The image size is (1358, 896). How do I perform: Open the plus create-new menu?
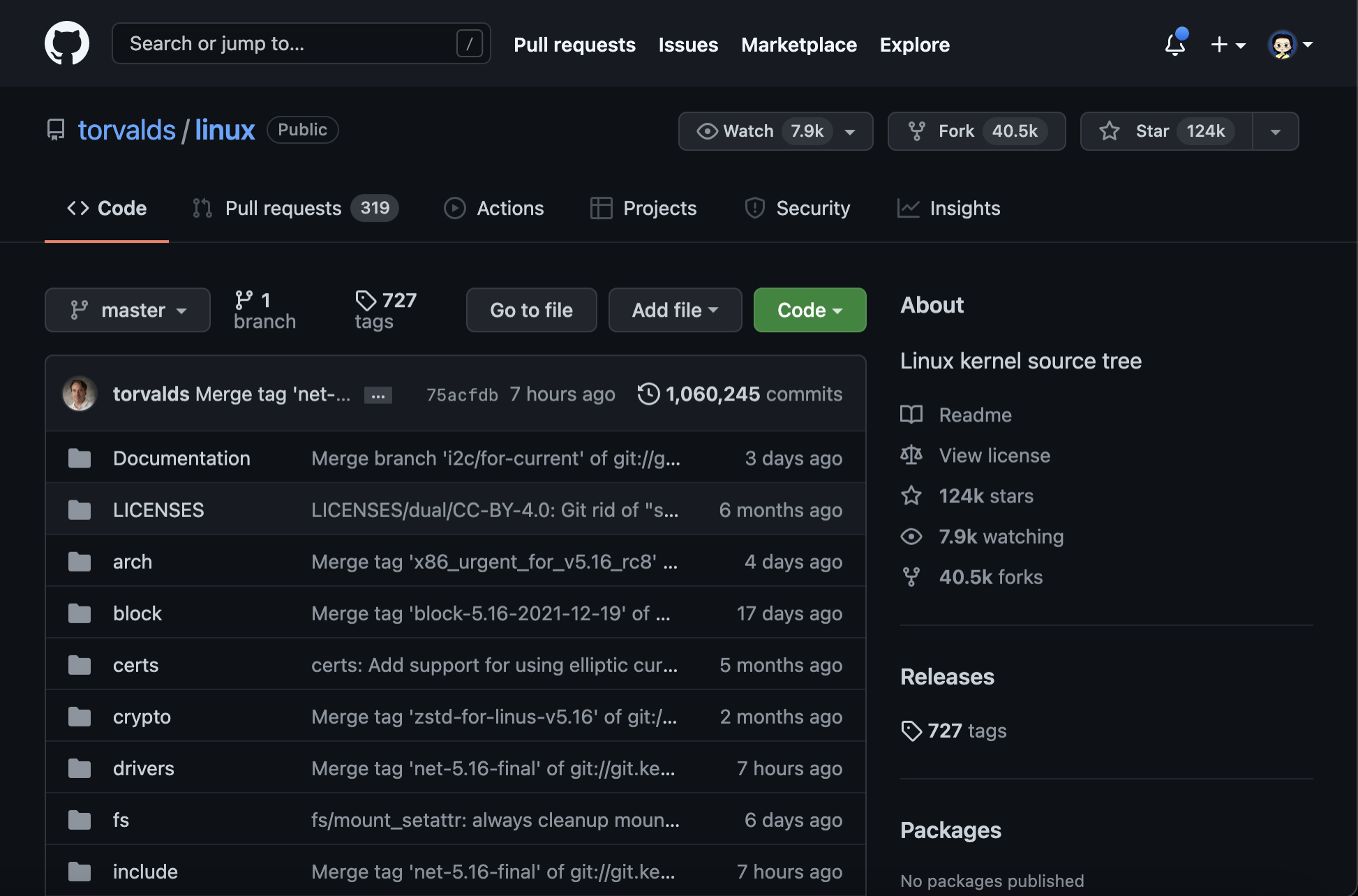pos(1228,45)
